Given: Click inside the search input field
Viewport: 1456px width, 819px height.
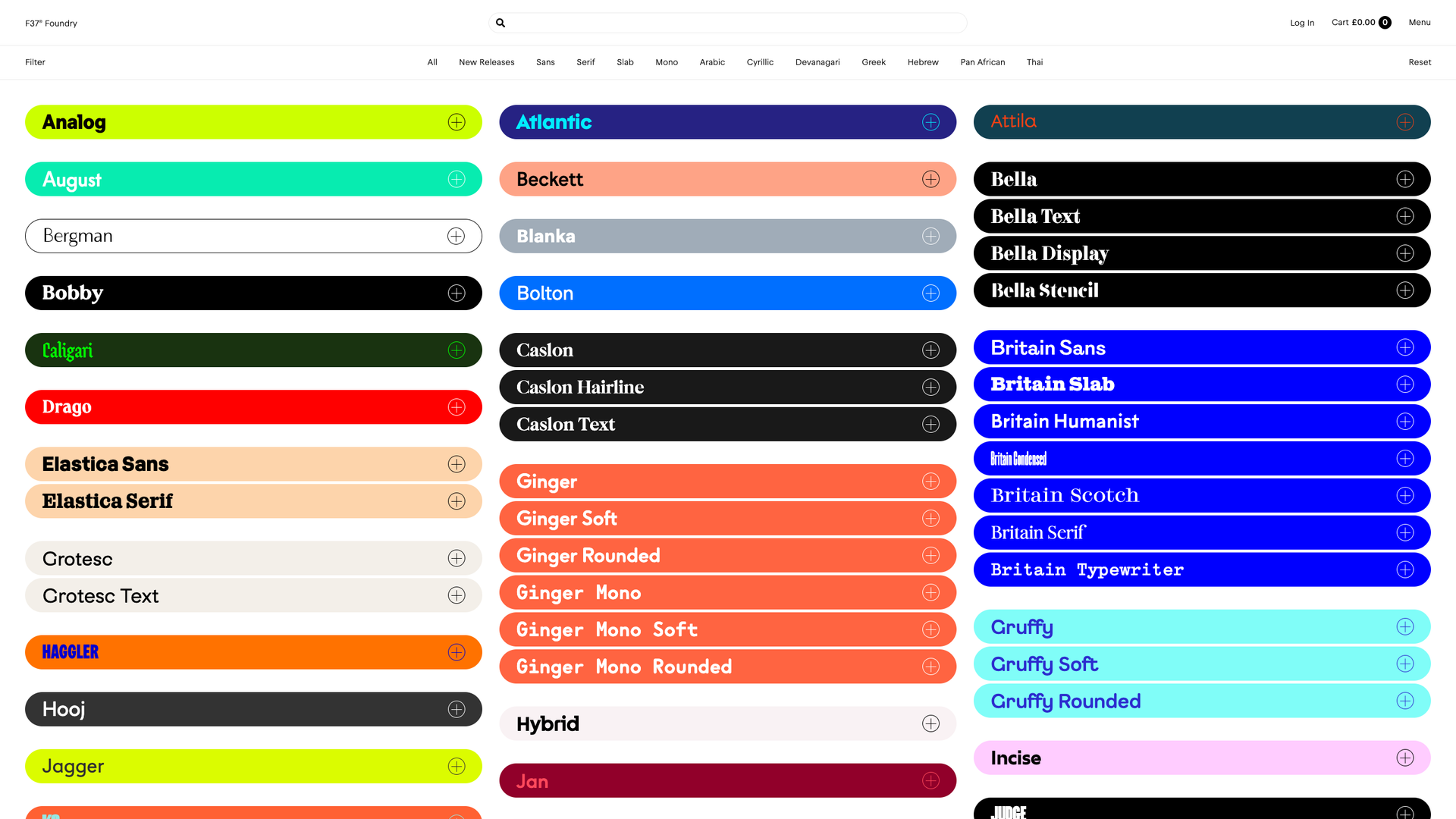Looking at the screenshot, I should pyautogui.click(x=726, y=22).
